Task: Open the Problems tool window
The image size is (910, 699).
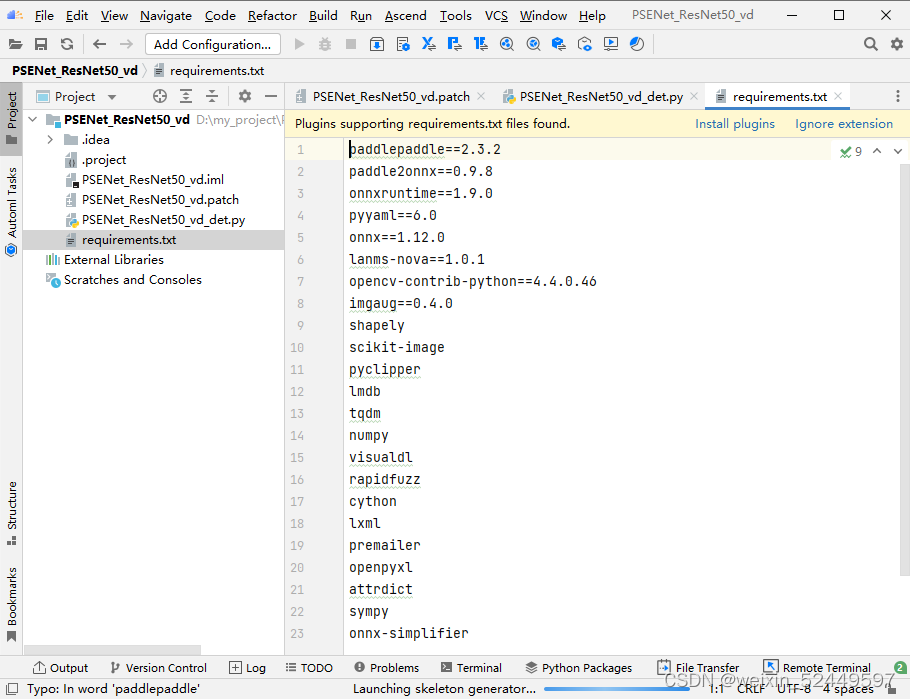Action: tap(386, 667)
